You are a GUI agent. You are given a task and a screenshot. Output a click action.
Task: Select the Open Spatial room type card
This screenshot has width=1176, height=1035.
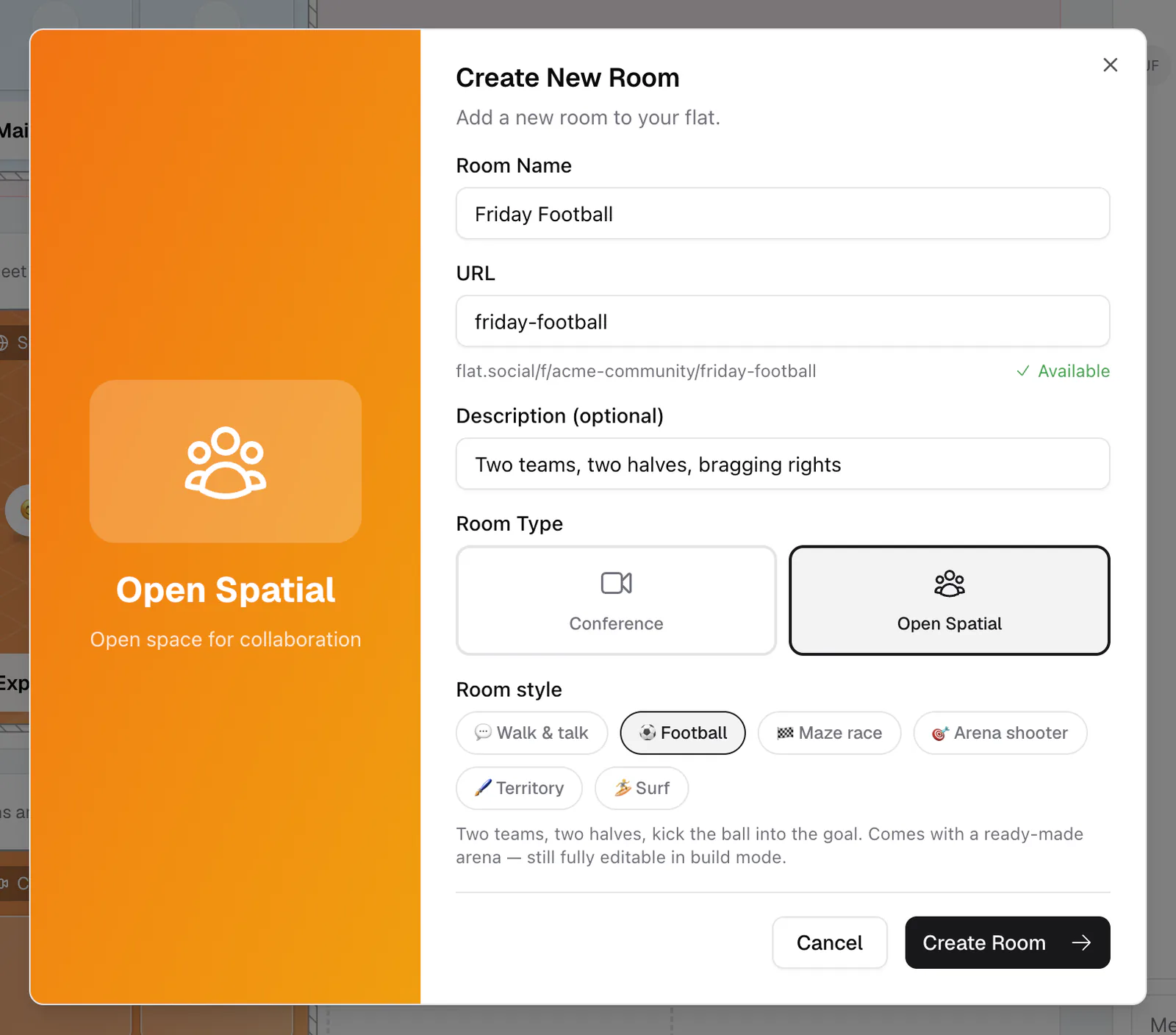pos(949,600)
